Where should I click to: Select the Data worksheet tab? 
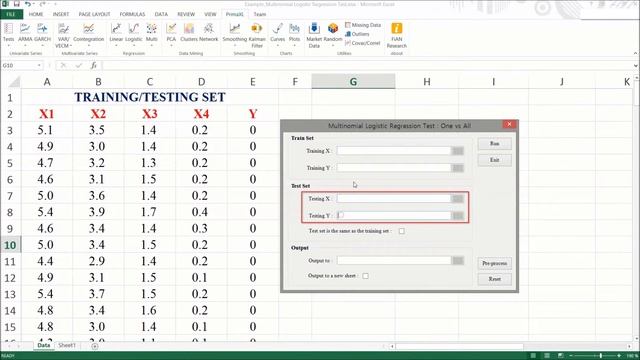coord(44,345)
